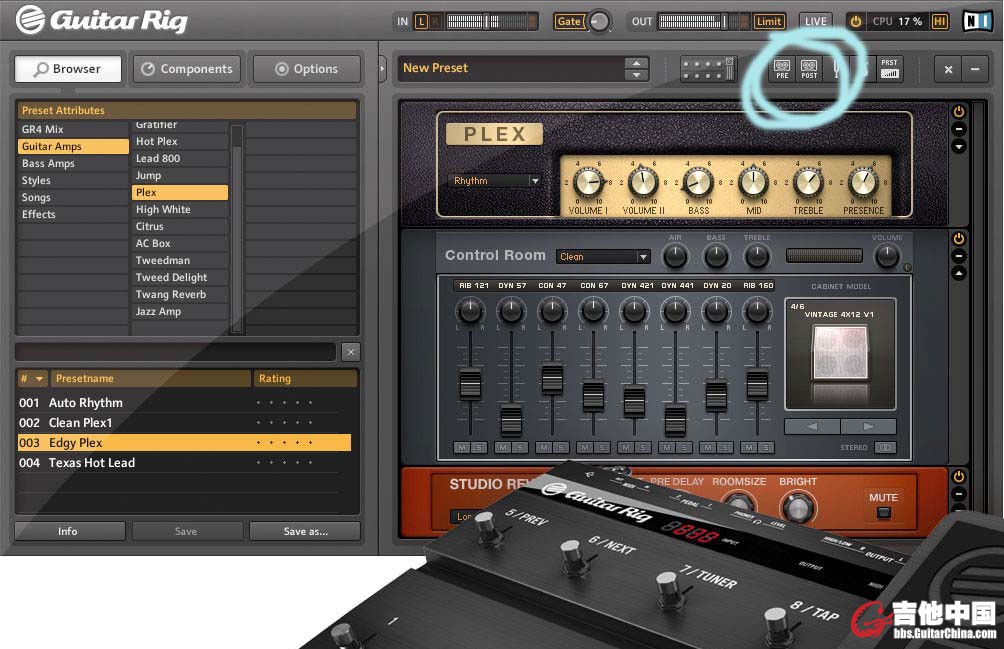This screenshot has width=1004, height=649.
Task: Click the Save as... button
Action: tap(305, 531)
